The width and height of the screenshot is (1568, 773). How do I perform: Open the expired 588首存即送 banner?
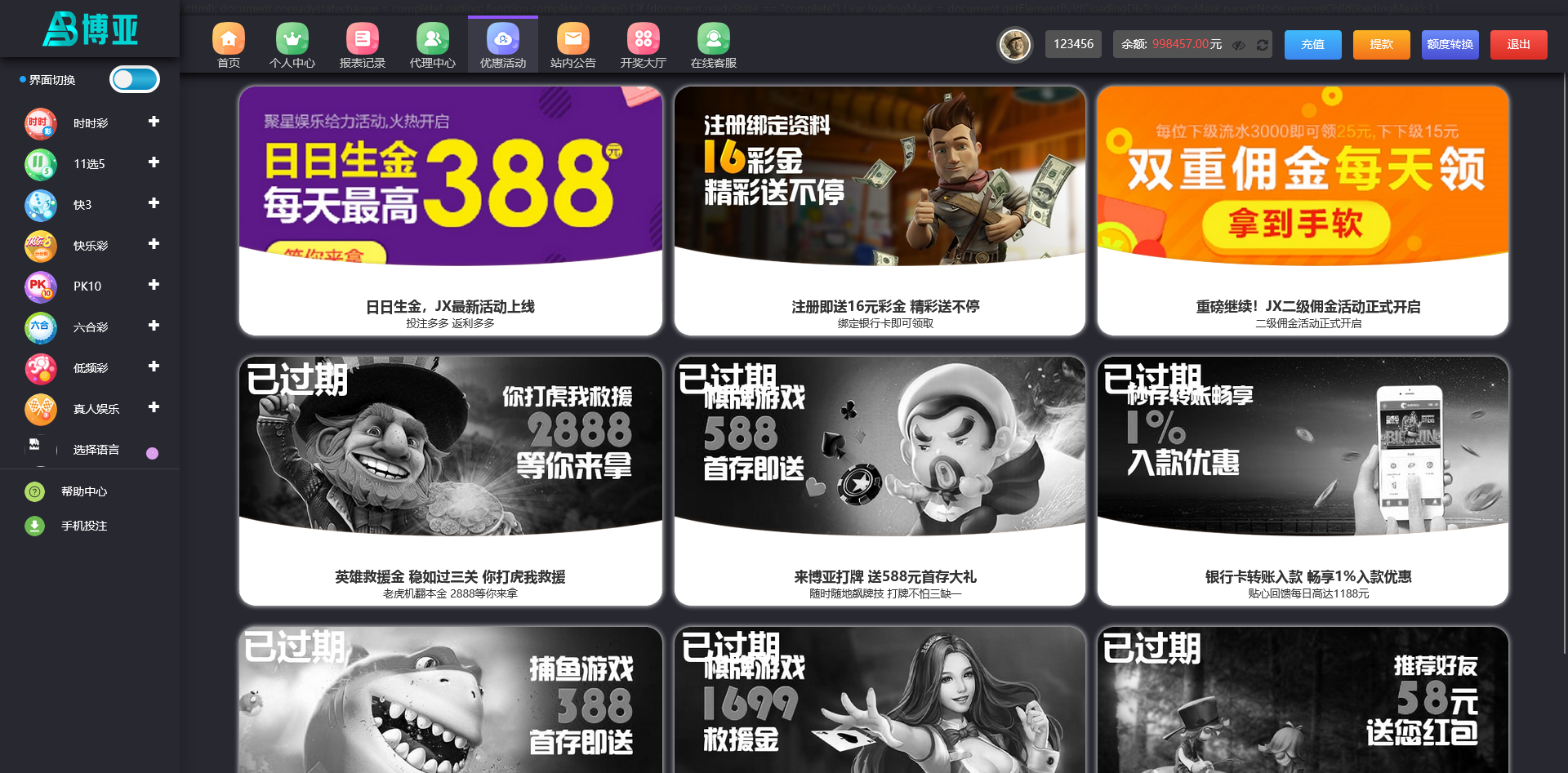pyautogui.click(x=880, y=446)
